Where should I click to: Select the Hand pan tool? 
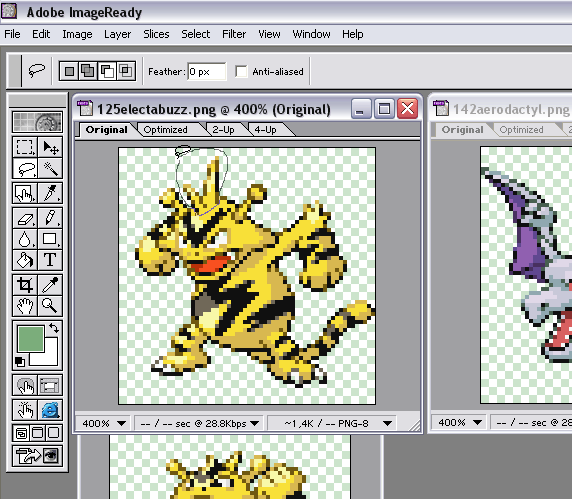click(24, 306)
